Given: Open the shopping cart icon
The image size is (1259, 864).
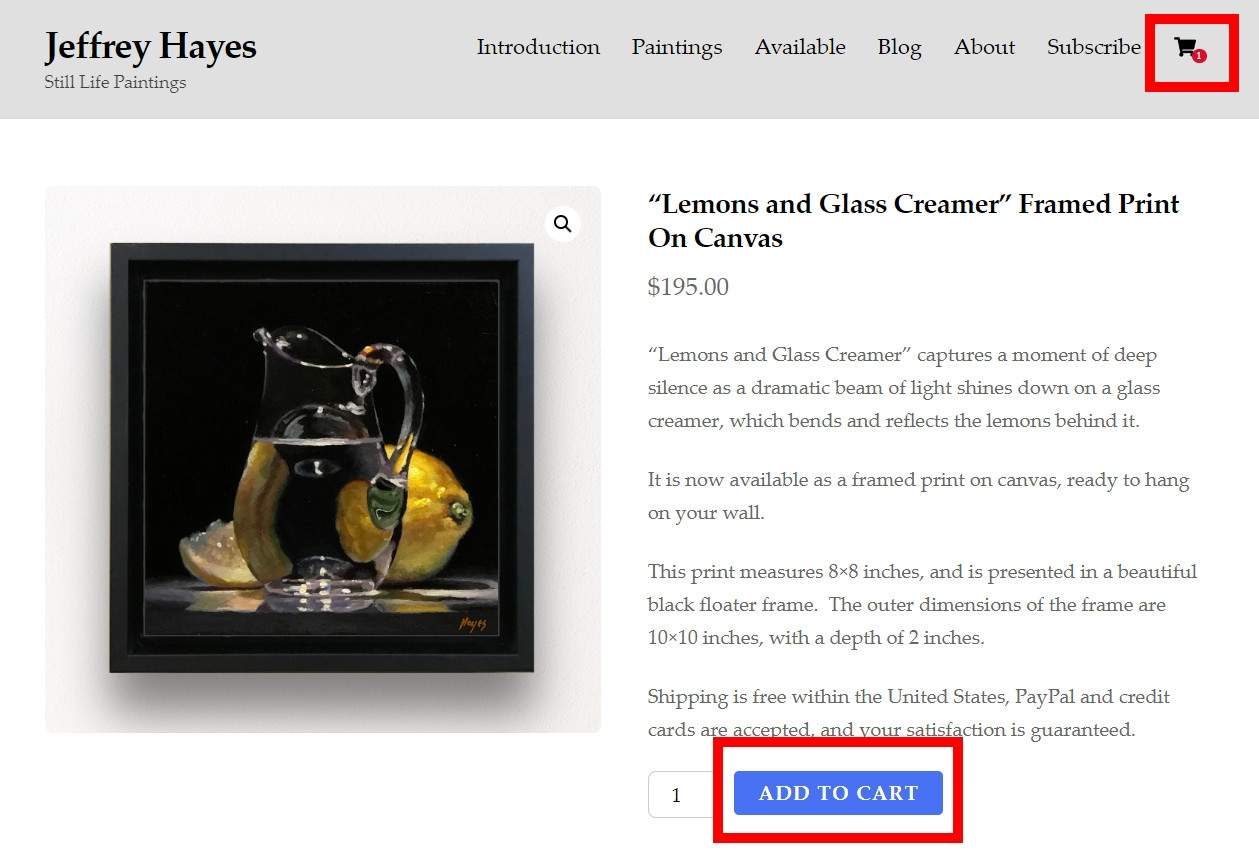Looking at the screenshot, I should 1185,47.
